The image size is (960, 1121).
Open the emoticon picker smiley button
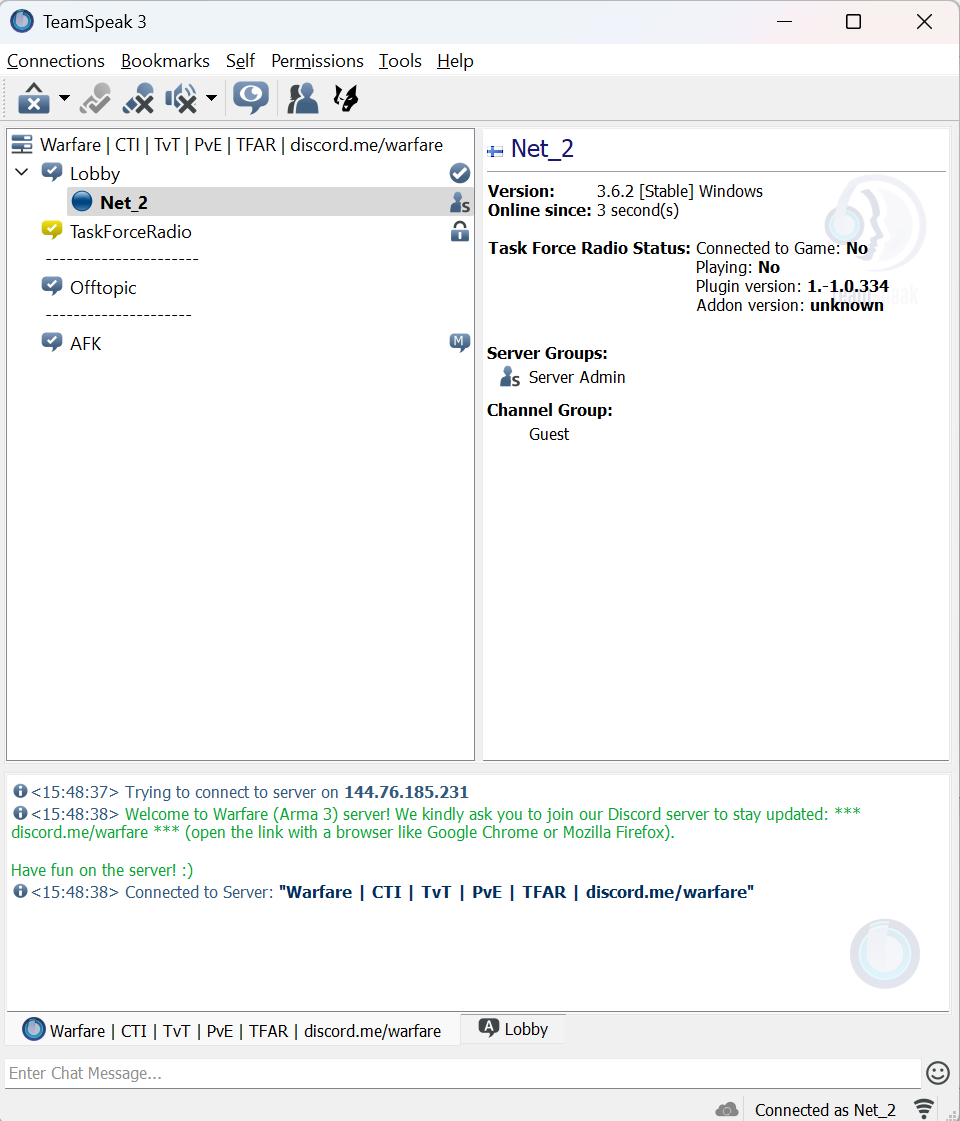[938, 1072]
